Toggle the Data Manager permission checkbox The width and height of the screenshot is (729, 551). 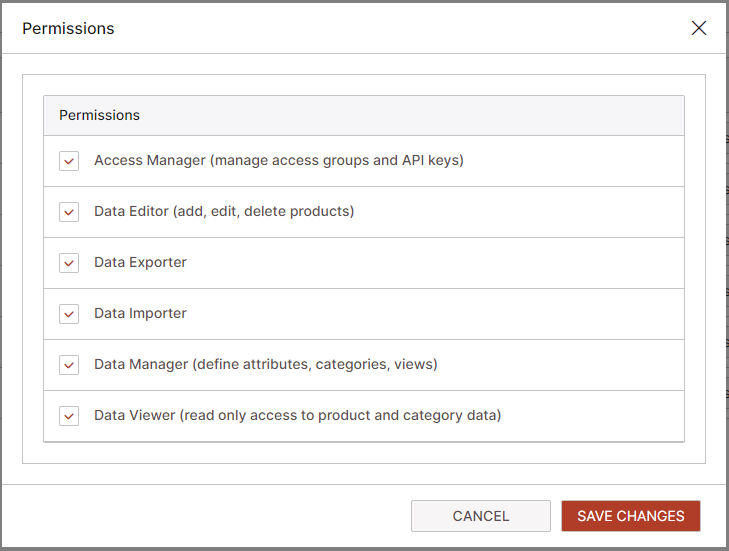click(x=69, y=365)
